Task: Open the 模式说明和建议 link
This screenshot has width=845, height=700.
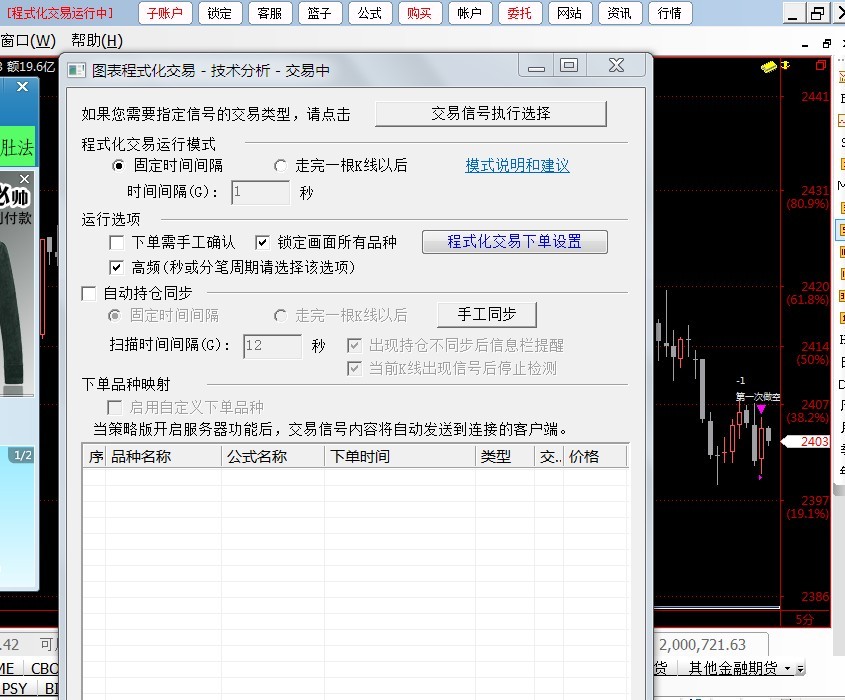Action: point(517,166)
